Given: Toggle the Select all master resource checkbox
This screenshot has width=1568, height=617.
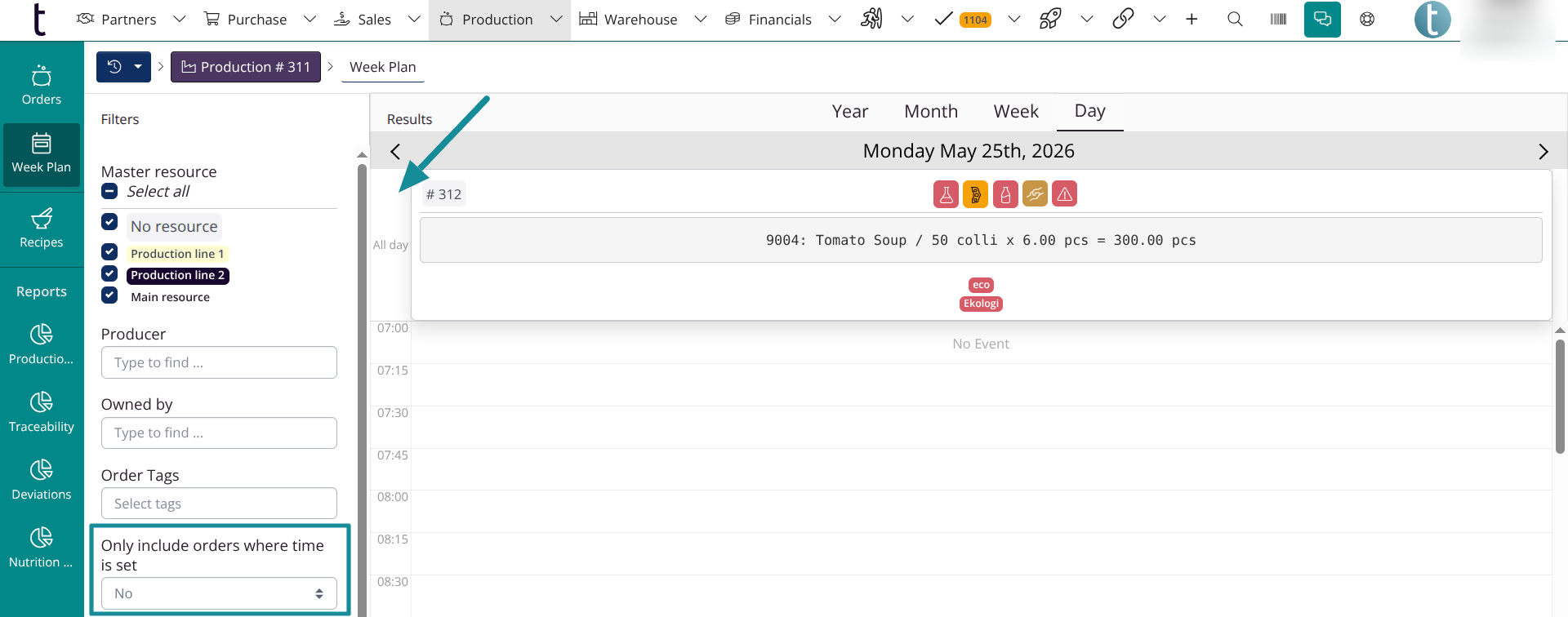Looking at the screenshot, I should click(x=109, y=191).
